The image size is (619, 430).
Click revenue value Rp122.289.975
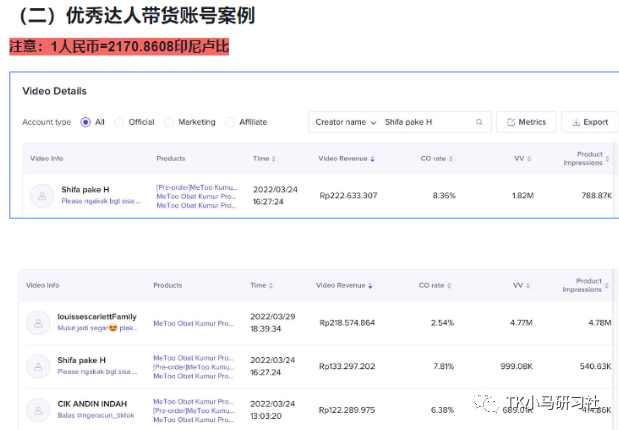pos(347,410)
